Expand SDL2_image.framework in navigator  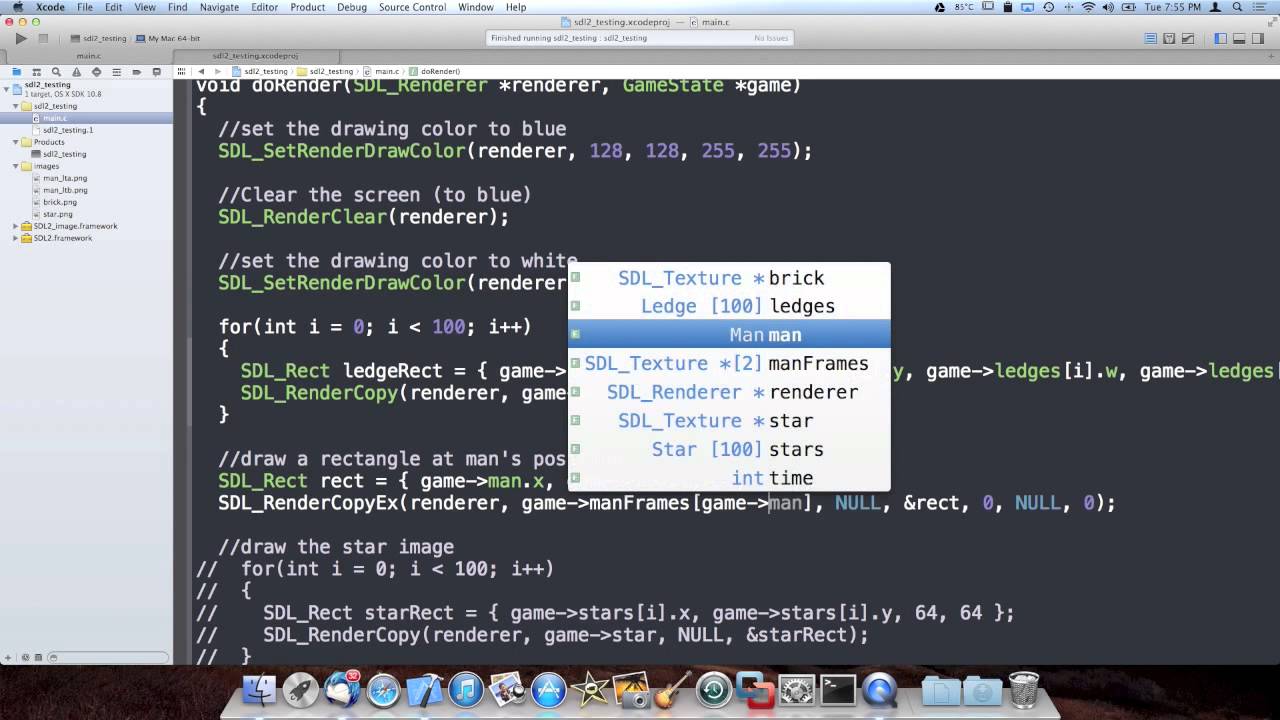tap(16, 226)
